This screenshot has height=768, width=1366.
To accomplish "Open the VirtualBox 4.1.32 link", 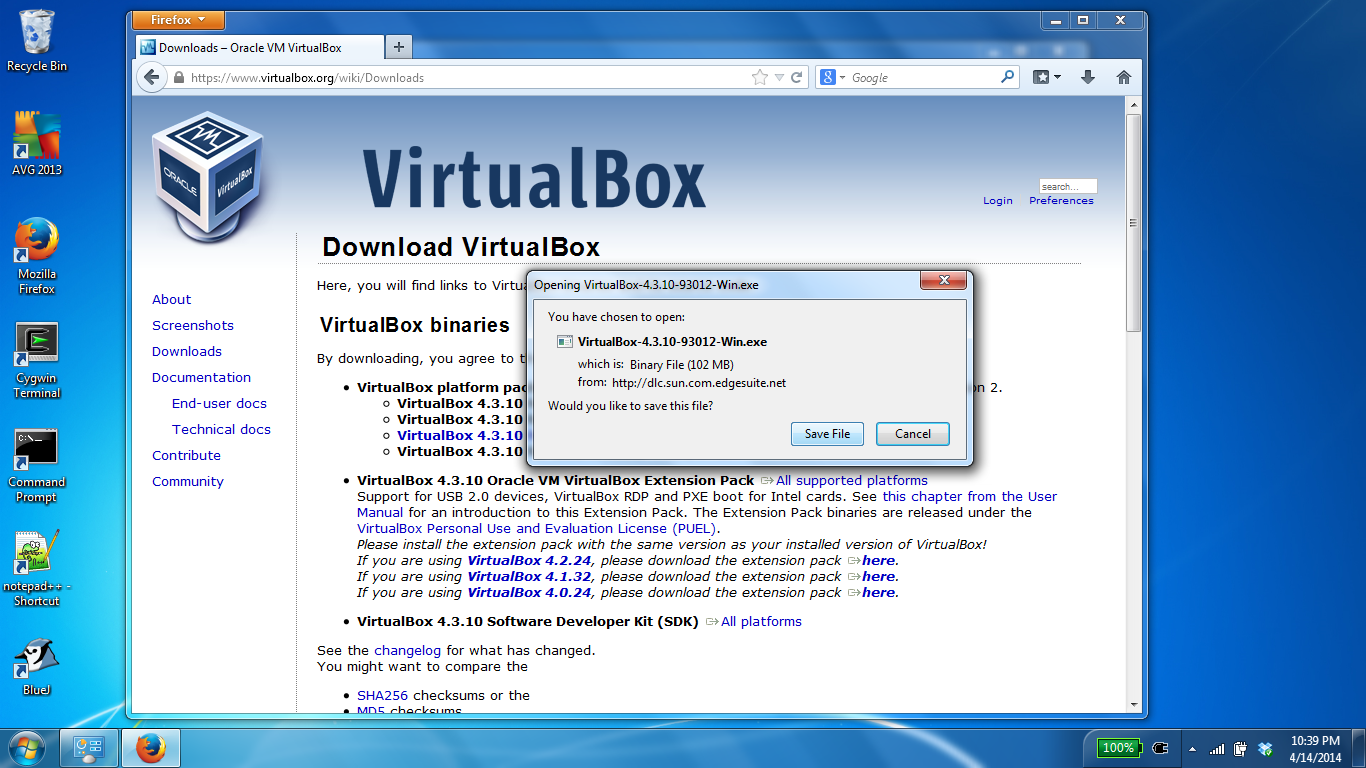I will (530, 576).
